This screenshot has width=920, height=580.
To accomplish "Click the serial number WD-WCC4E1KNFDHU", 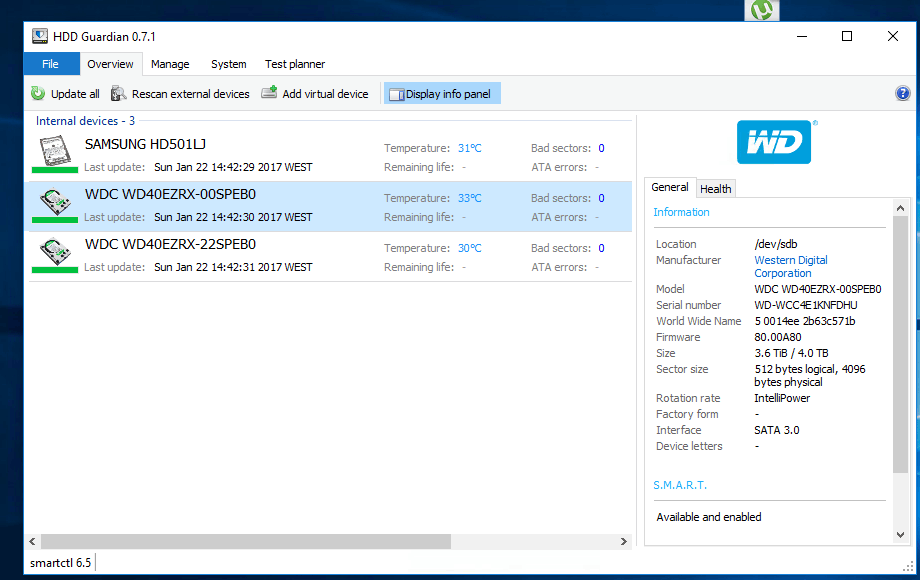I will [806, 305].
